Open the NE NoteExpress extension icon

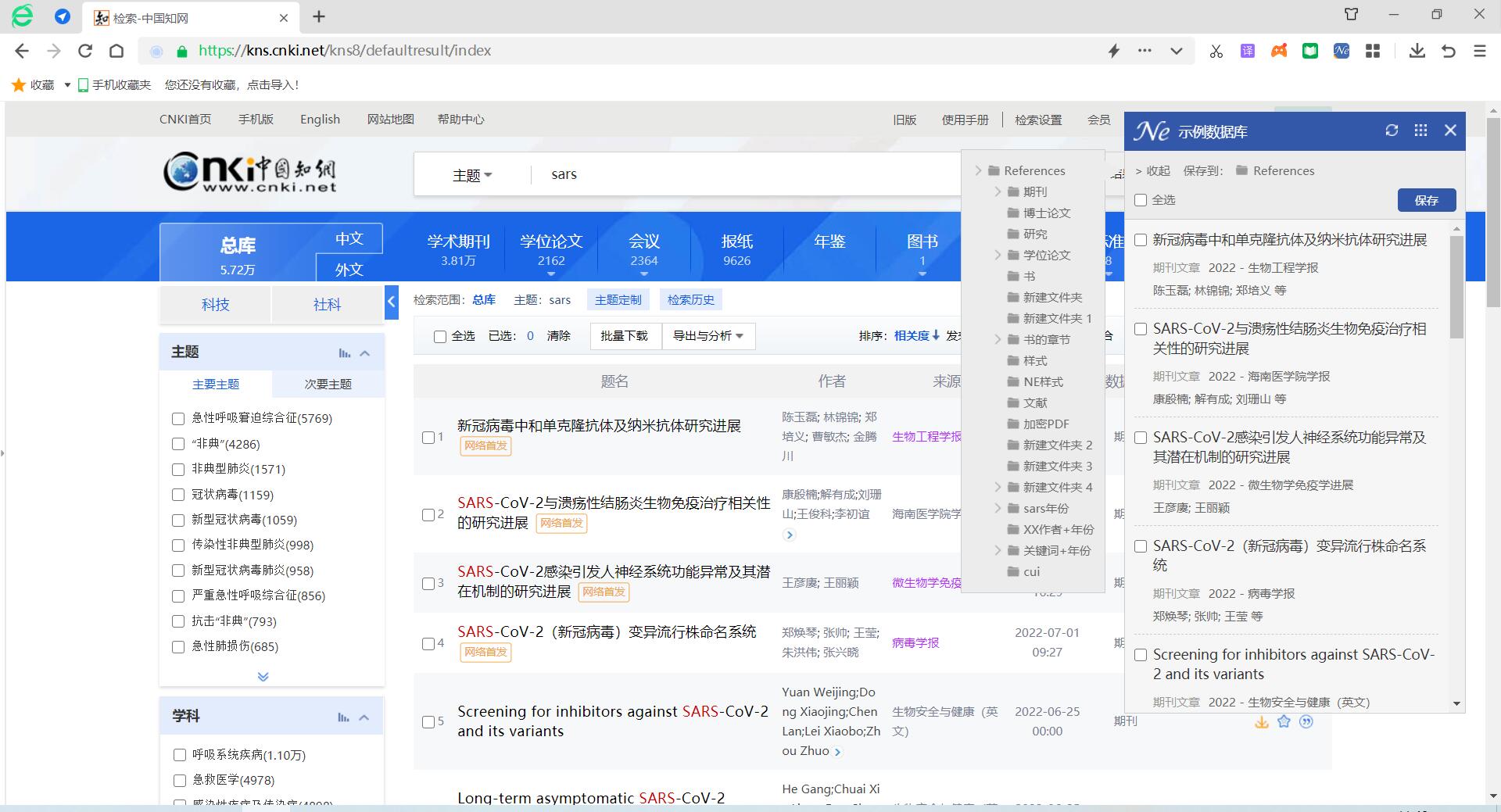pos(1342,51)
